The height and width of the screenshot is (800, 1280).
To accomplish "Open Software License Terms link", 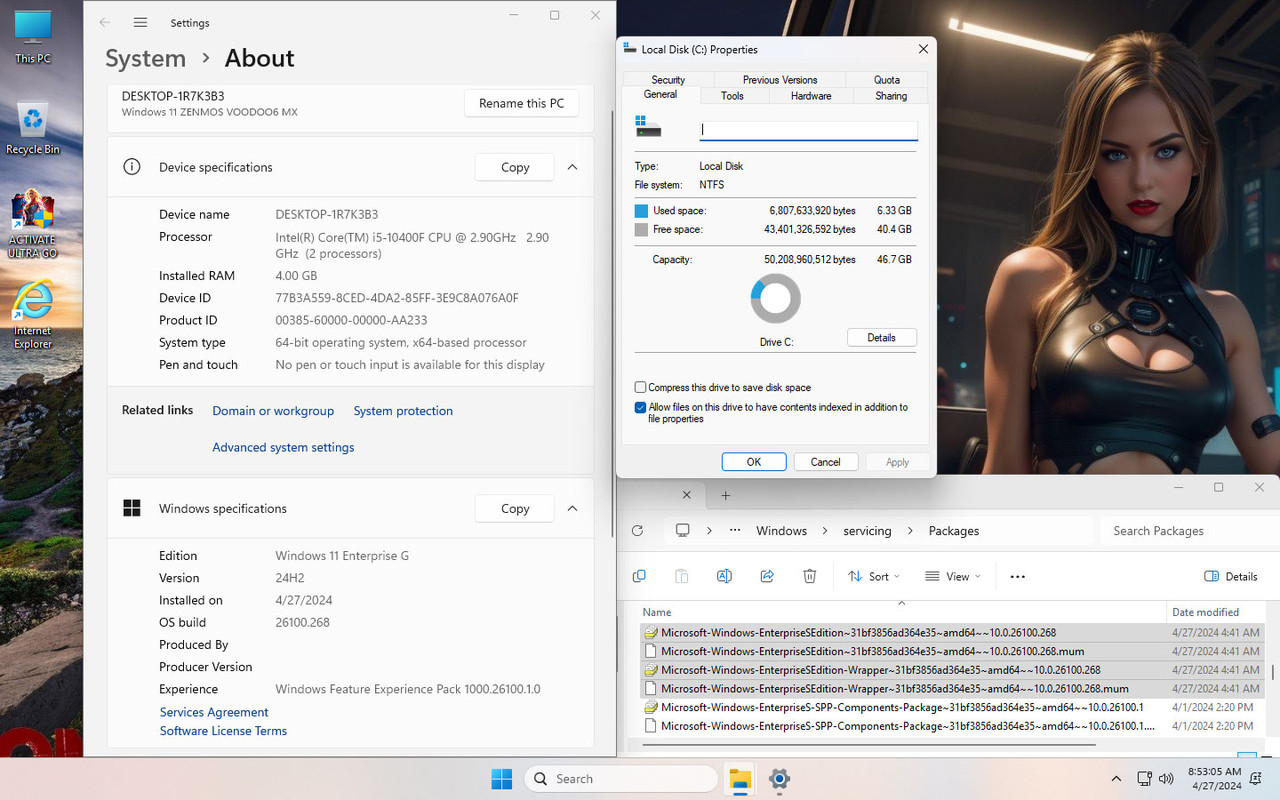I will pyautogui.click(x=223, y=731).
